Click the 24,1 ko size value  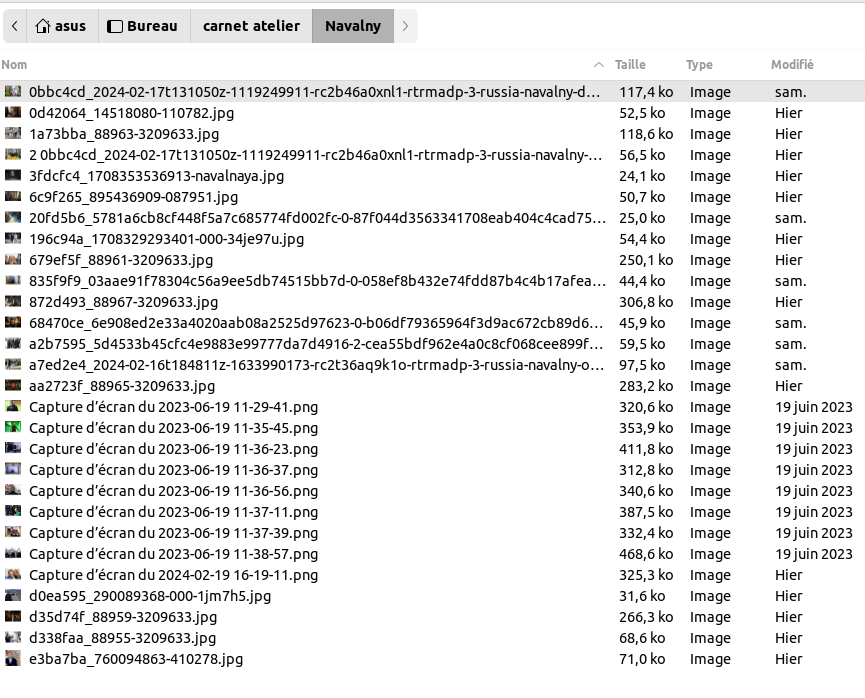642,175
